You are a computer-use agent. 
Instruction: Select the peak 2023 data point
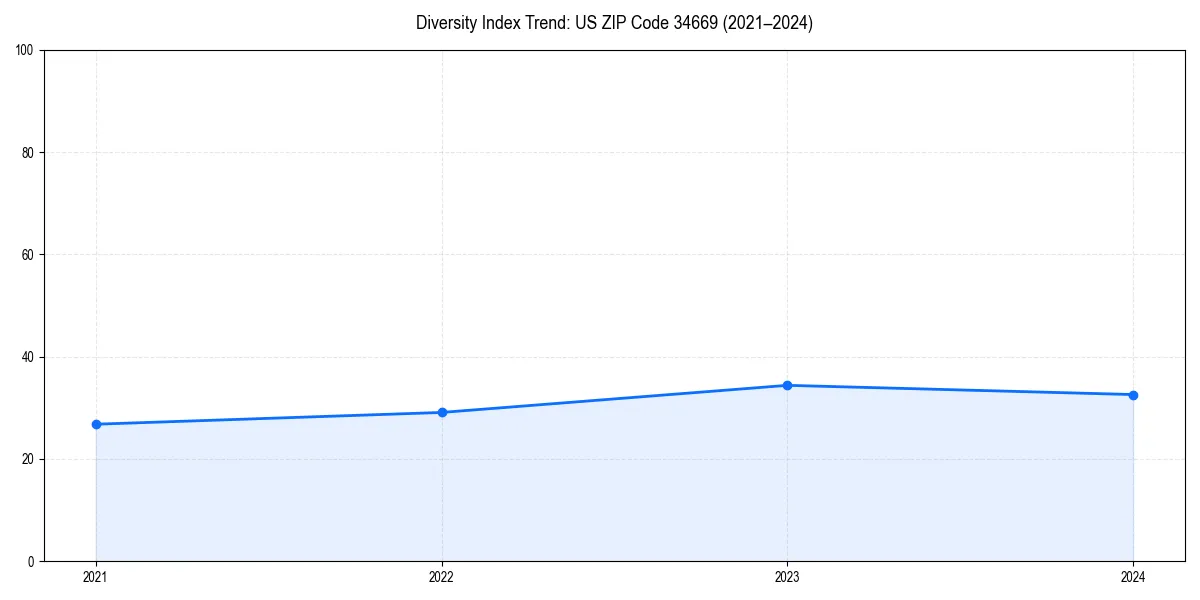tap(788, 384)
